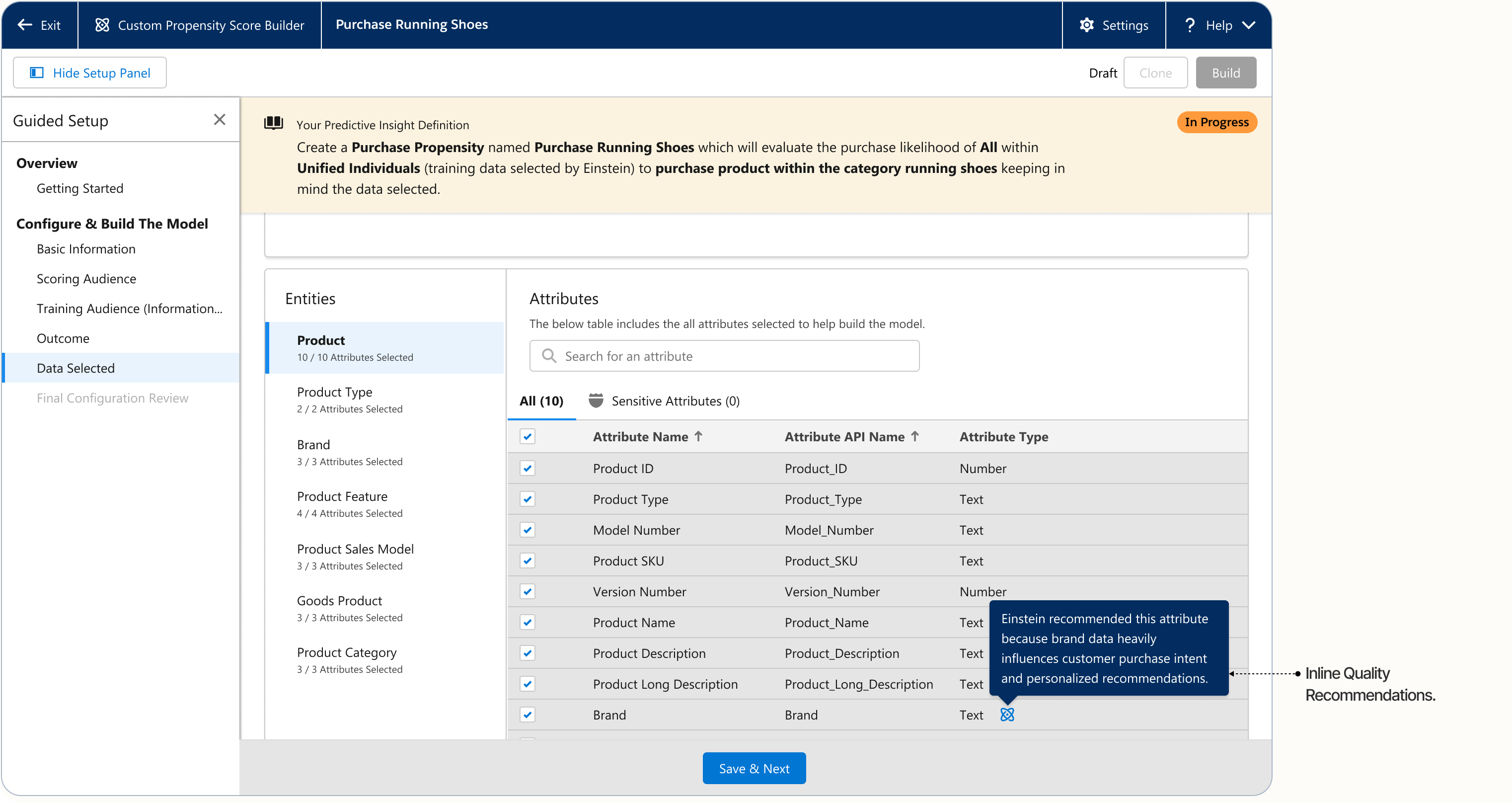Select the Product entity
Screen dimensions: 1512x802
pyautogui.click(x=385, y=347)
